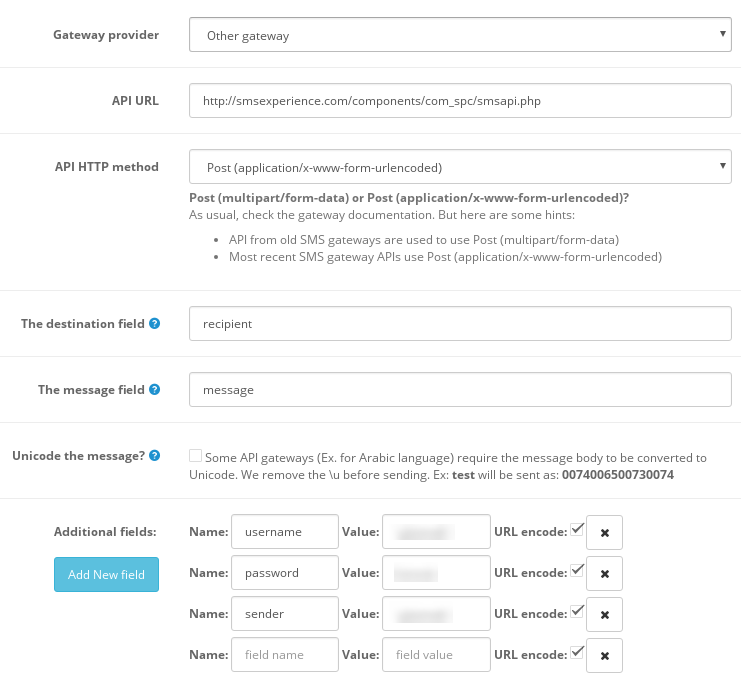Click the empty field name input
Image resolution: width=741 pixels, height=683 pixels.
click(284, 656)
